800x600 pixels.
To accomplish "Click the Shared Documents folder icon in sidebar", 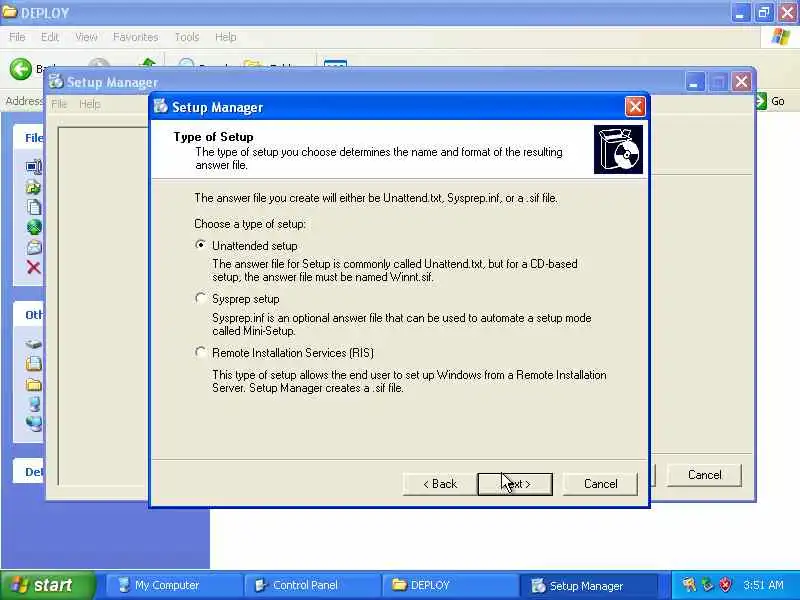I will coord(34,384).
